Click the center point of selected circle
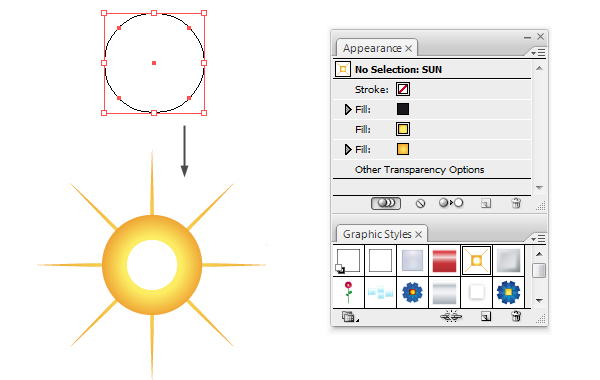 154,63
